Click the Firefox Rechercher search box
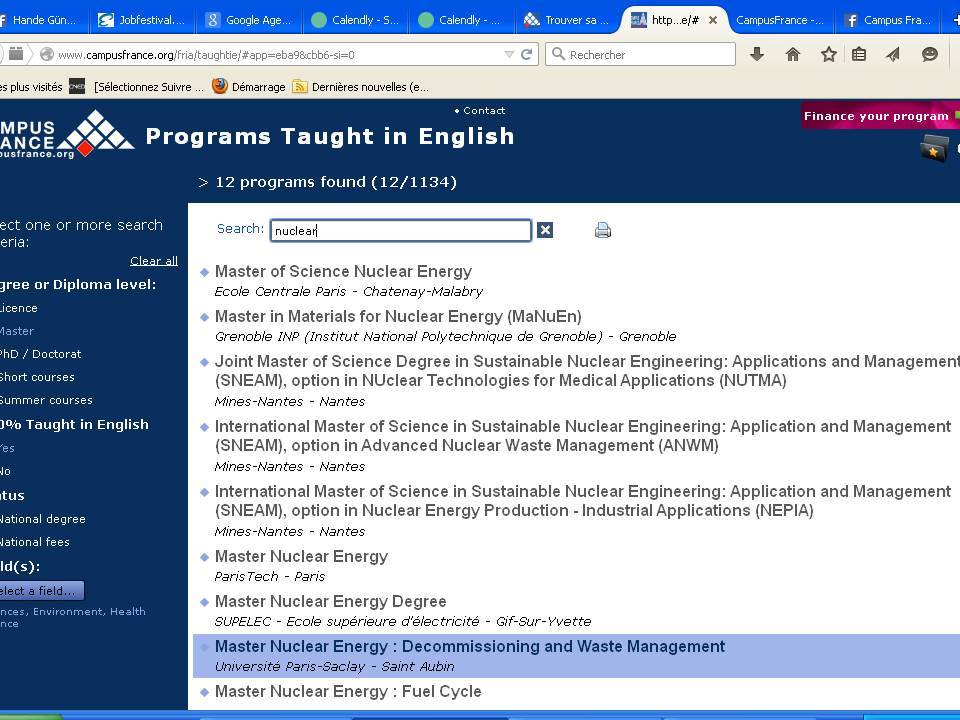Viewport: 960px width, 720px height. (640, 54)
